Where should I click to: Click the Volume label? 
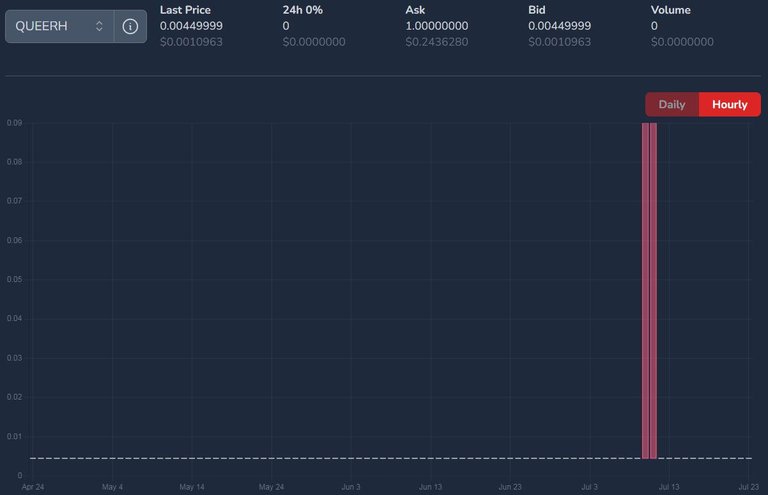[x=671, y=10]
